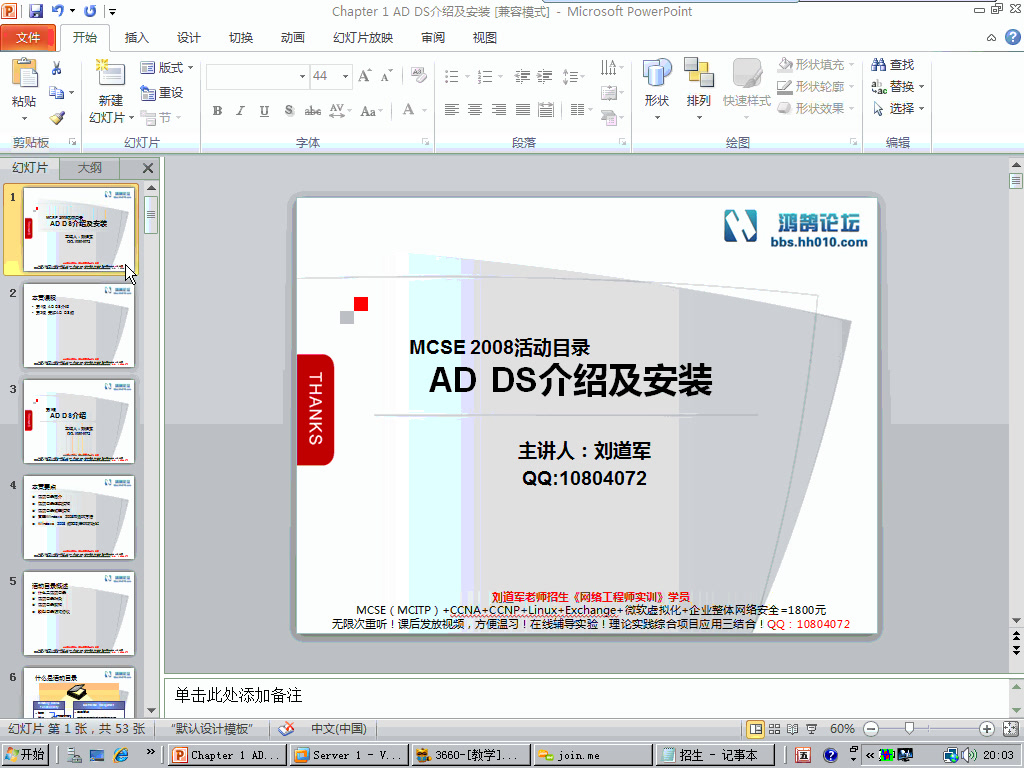Switch to Reading view in status bar

793,729
